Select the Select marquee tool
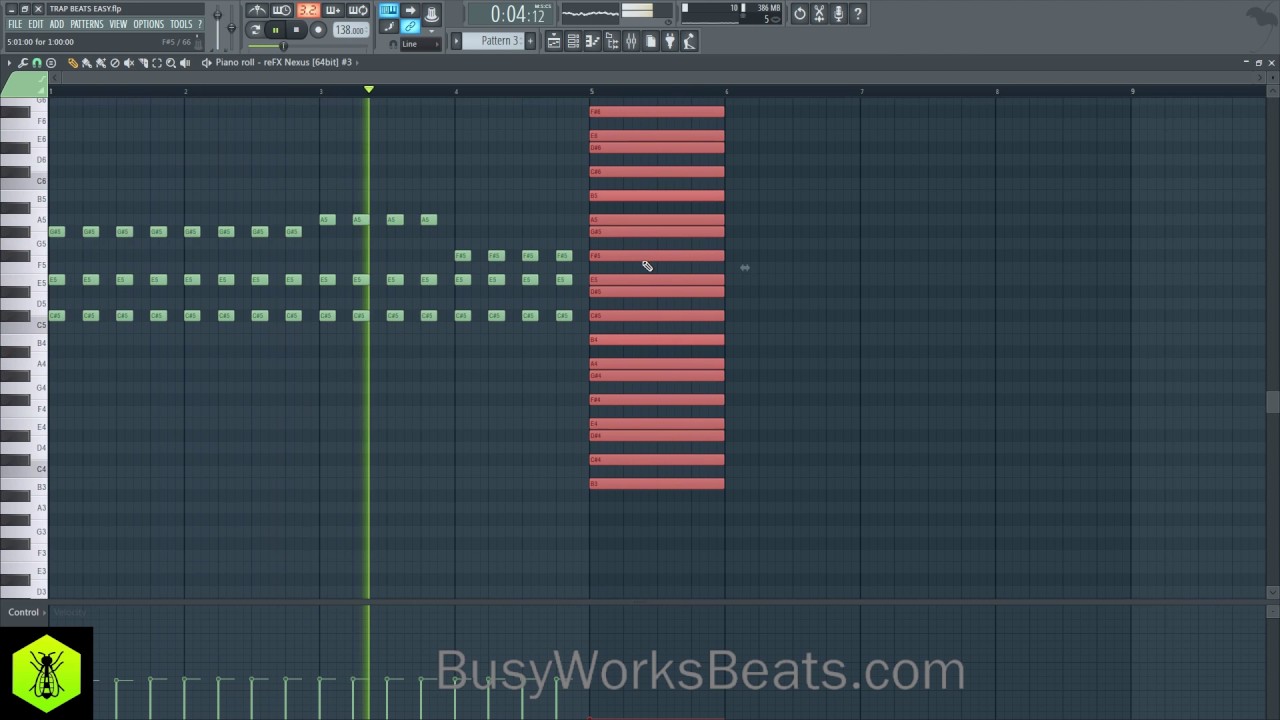 (157, 63)
